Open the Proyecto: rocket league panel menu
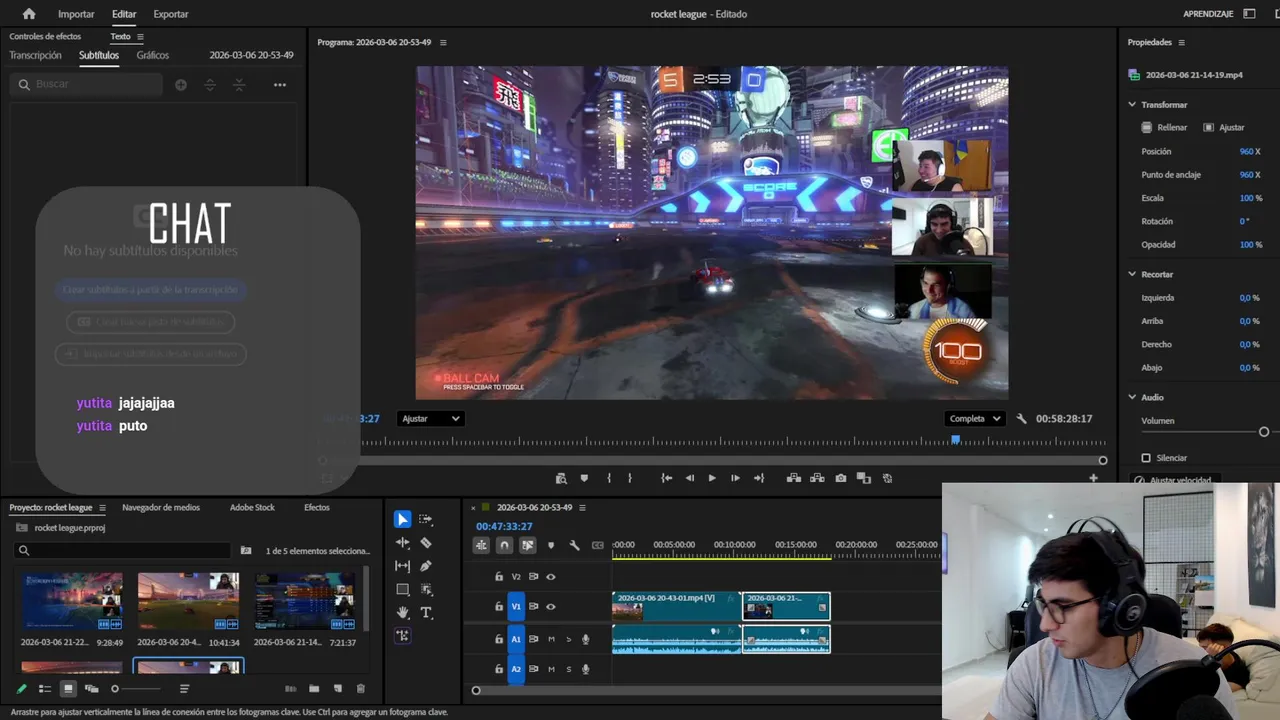The height and width of the screenshot is (720, 1280). [101, 508]
